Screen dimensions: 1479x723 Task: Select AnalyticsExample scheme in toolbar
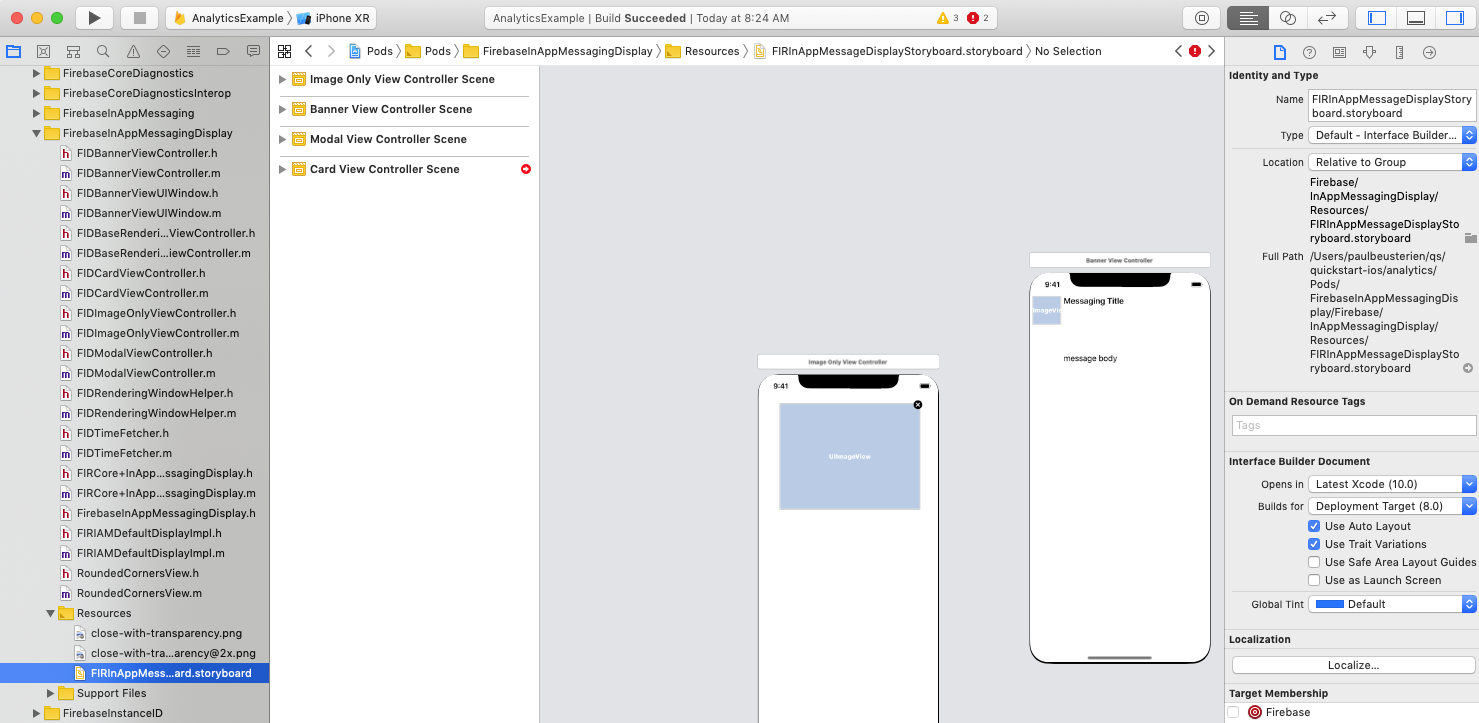(x=228, y=18)
